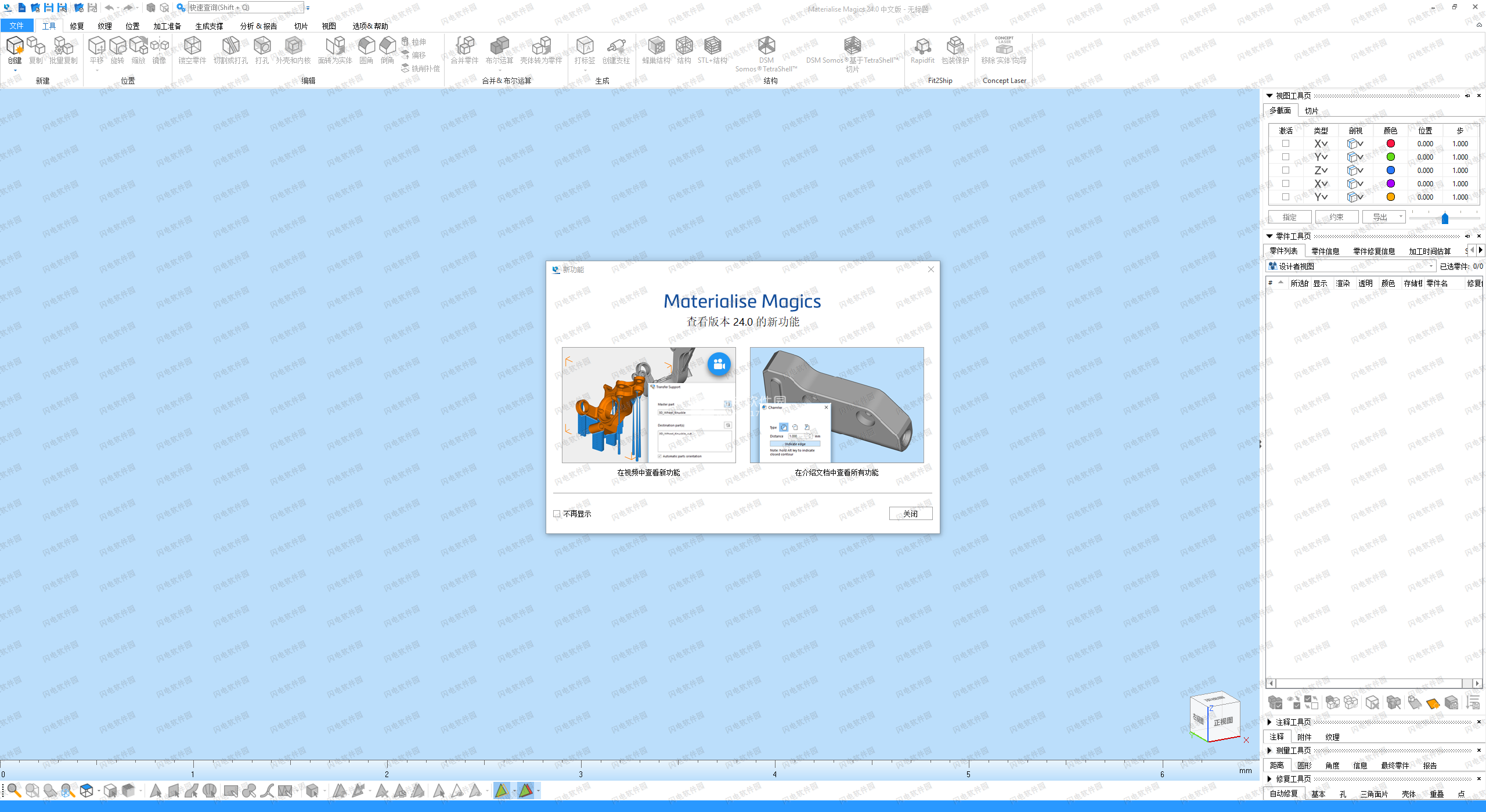Viewport: 1486px width, 812px height.
Task: Activate the green Y section checkbox
Action: click(x=1286, y=157)
